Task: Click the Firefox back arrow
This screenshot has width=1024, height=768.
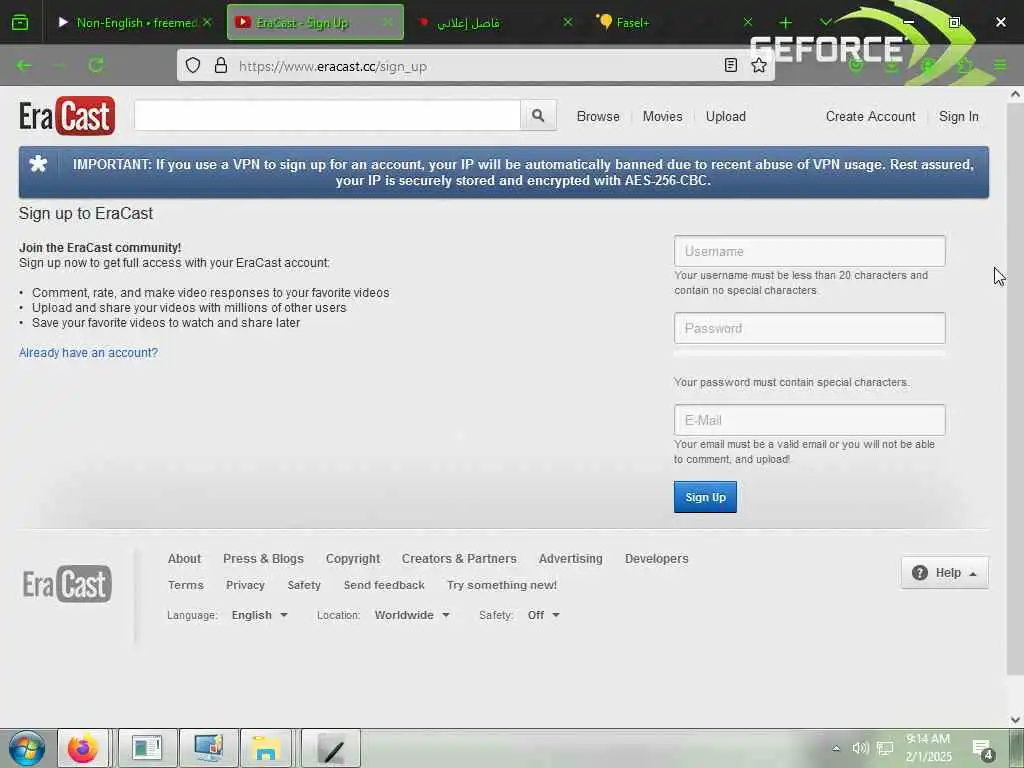Action: (x=24, y=65)
